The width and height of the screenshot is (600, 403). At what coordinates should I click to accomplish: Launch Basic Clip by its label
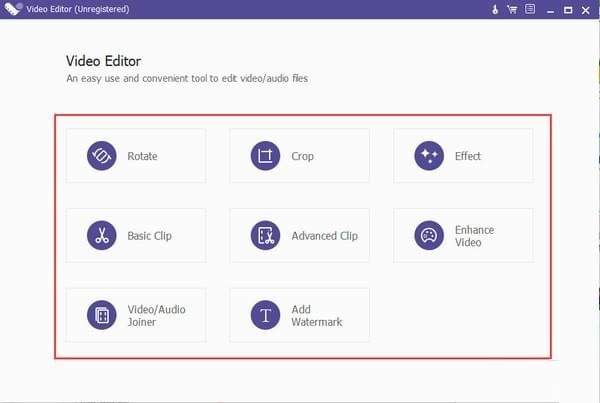pyautogui.click(x=150, y=236)
